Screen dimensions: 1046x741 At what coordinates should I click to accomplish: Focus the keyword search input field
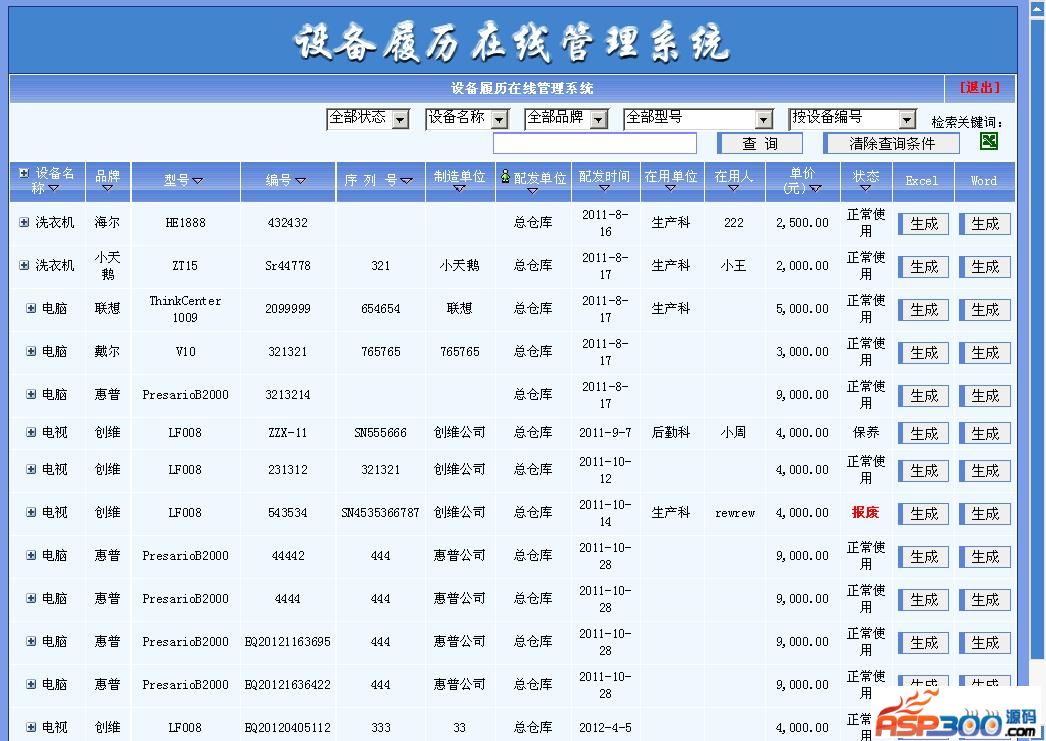coord(594,143)
